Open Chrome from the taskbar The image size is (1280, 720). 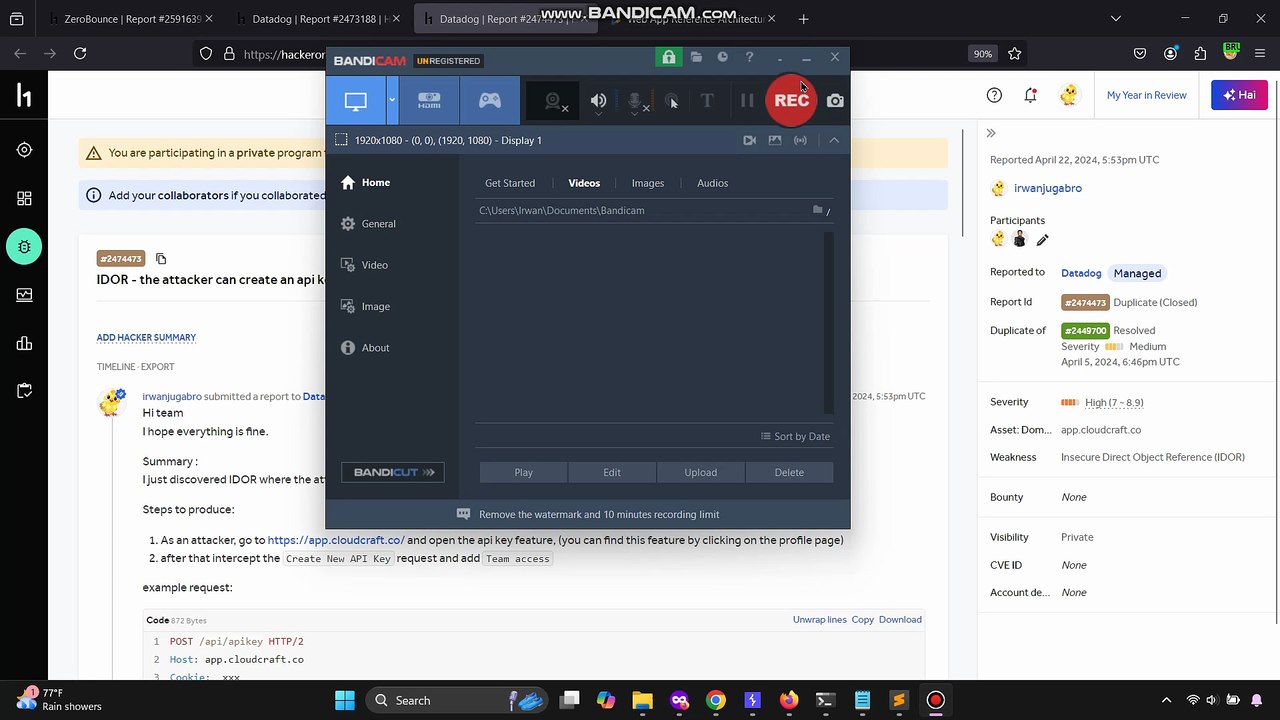716,700
